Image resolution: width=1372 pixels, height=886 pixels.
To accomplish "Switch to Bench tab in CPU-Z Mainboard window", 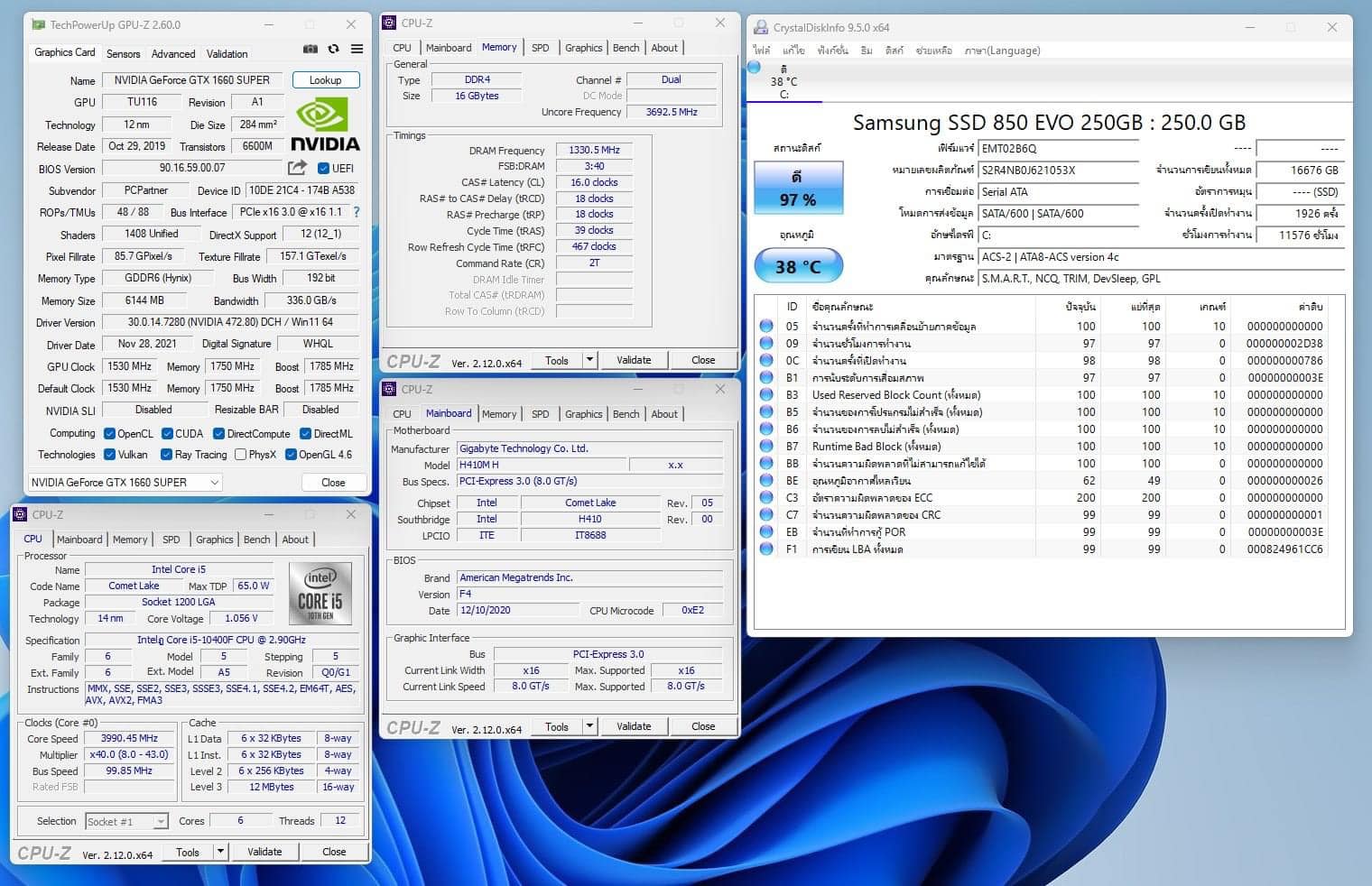I will coord(626,414).
